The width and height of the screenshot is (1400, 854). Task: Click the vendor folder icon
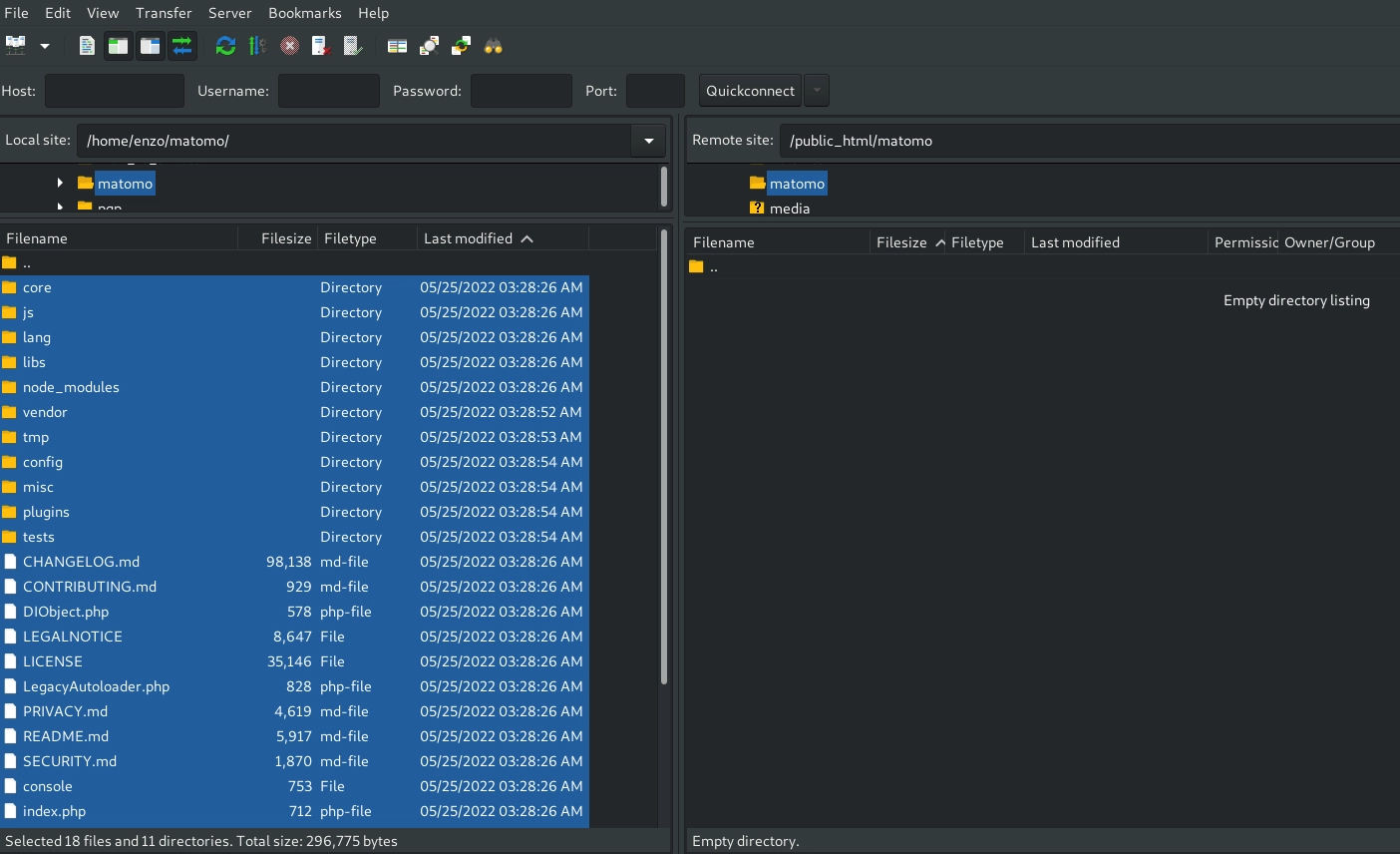click(x=10, y=412)
